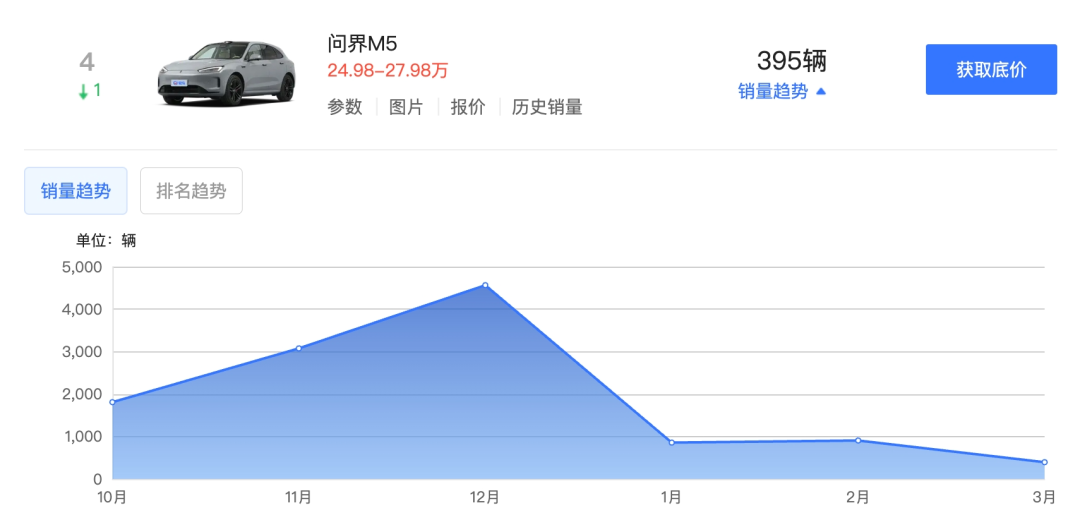The image size is (1080, 527).
Task: Click the 3月 data point on chart
Action: pos(1044,462)
